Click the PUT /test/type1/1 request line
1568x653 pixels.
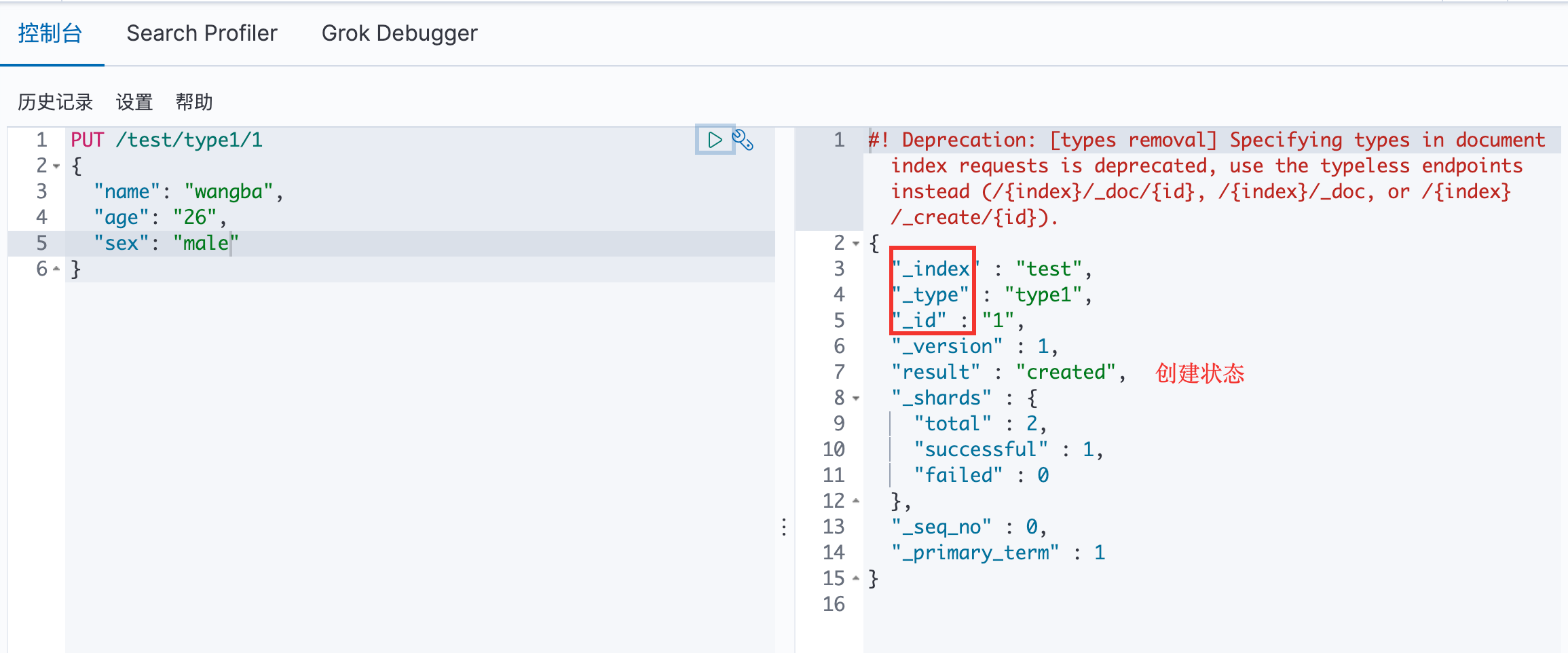point(166,140)
